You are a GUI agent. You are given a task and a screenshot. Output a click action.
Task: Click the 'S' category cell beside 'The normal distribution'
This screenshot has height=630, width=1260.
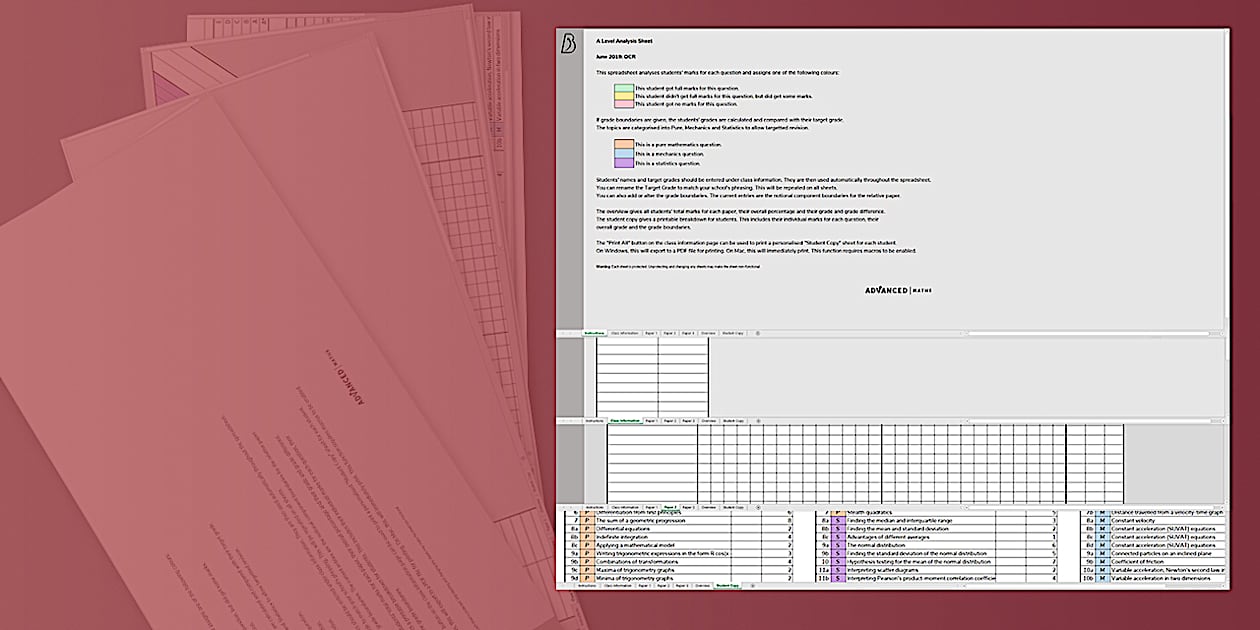point(839,545)
